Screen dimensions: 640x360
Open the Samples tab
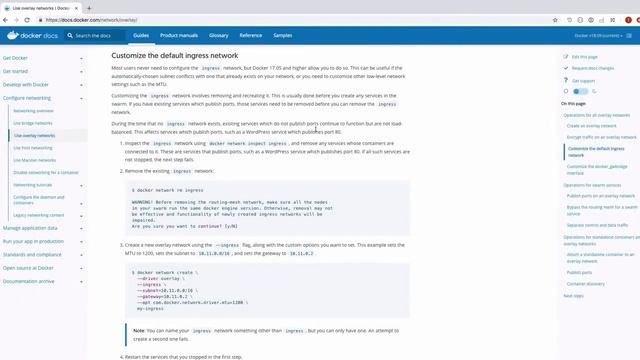282,36
